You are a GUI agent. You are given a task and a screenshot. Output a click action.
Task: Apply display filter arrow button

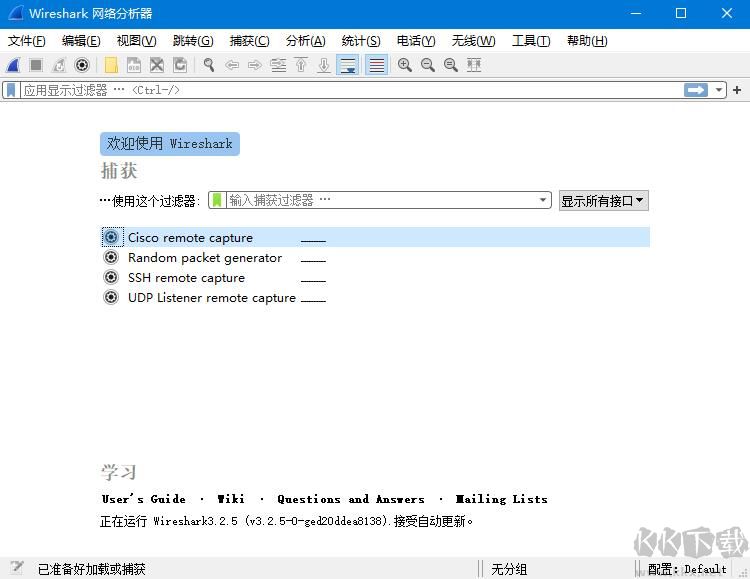[696, 90]
